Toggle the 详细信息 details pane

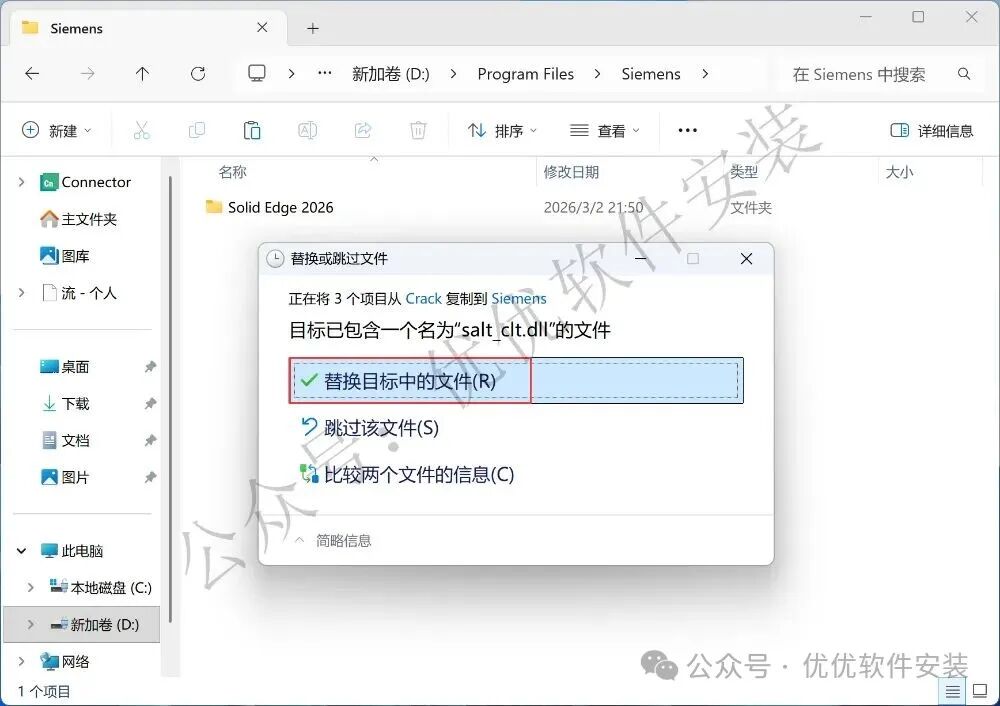point(931,131)
